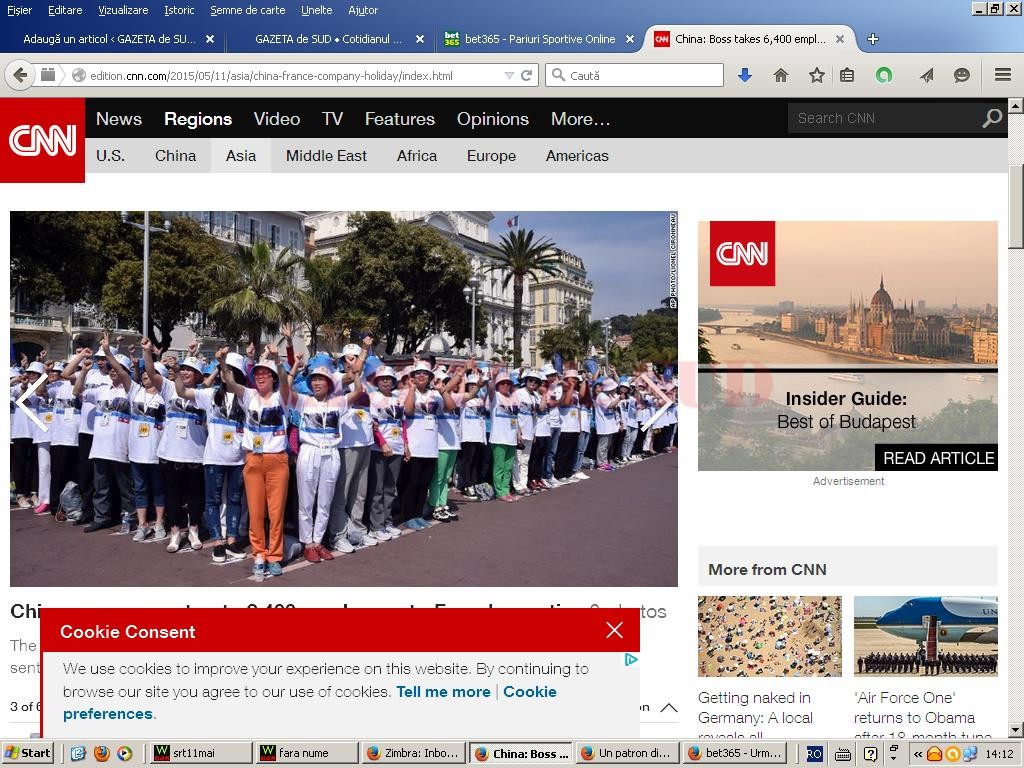Click the help question mark tray icon
Viewport: 1024px width, 768px height.
[x=870, y=754]
